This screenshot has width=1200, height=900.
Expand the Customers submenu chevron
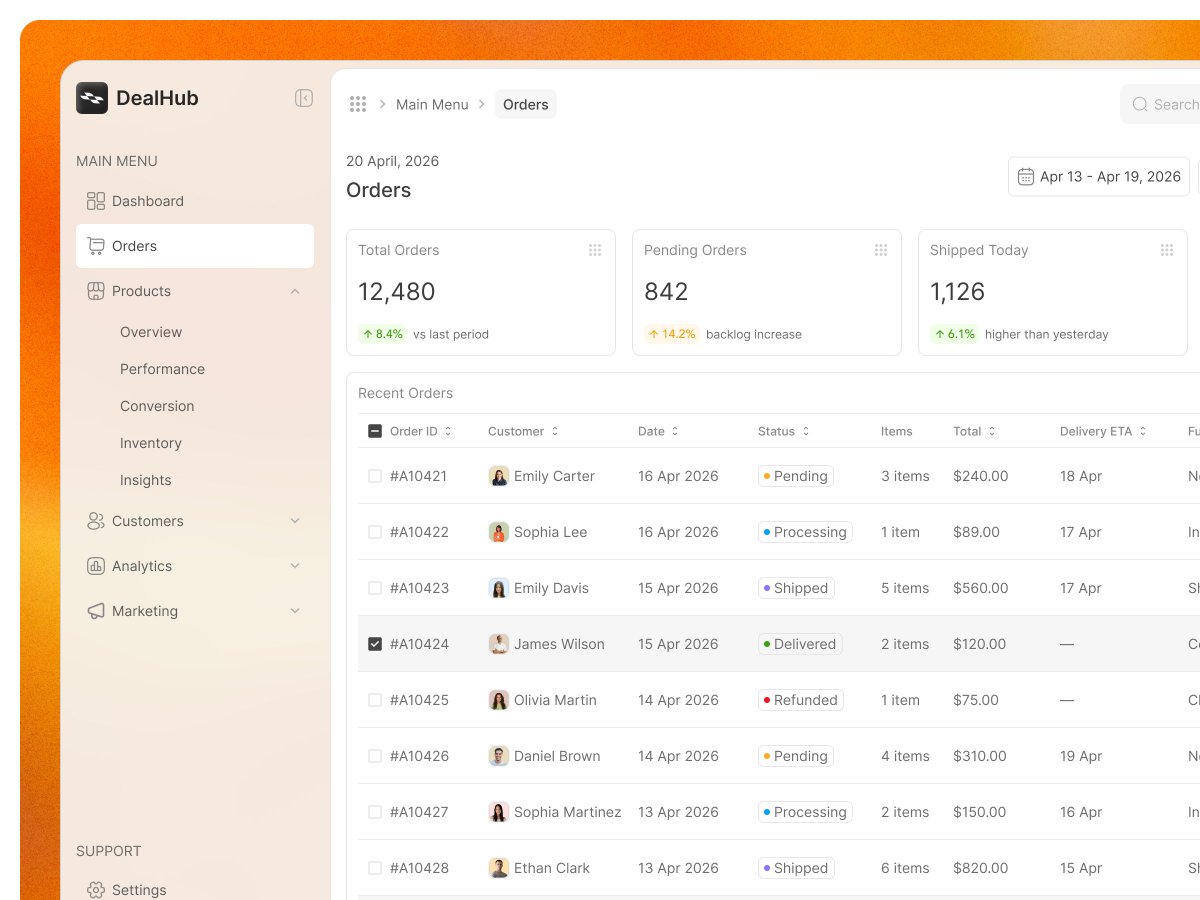tap(295, 521)
